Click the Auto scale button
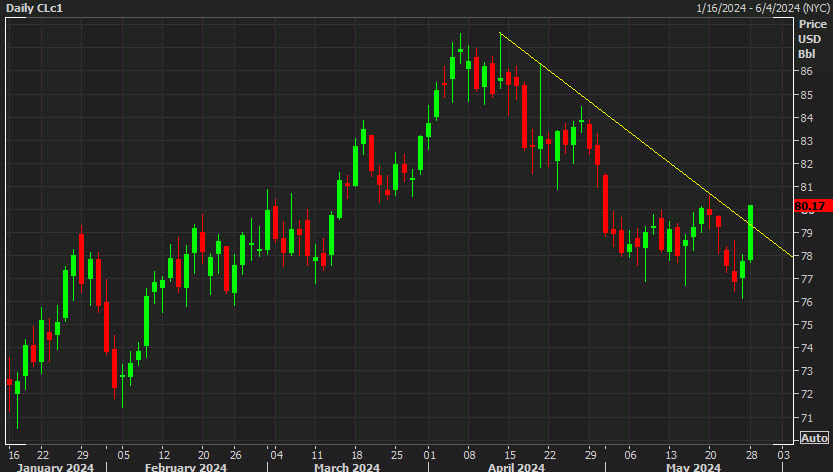 pos(814,437)
